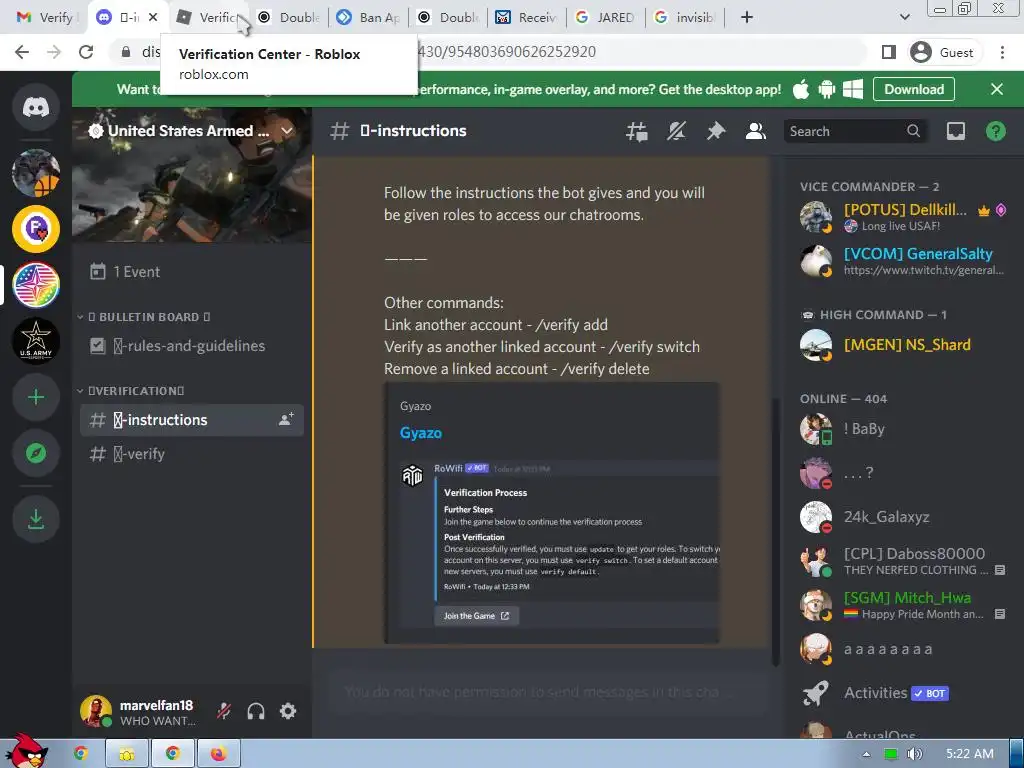
Task: Open member ! BaBy profile
Action: [x=903, y=429]
